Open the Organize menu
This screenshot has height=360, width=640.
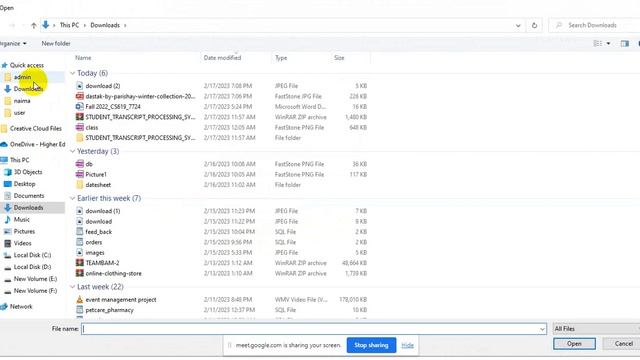tap(12, 43)
